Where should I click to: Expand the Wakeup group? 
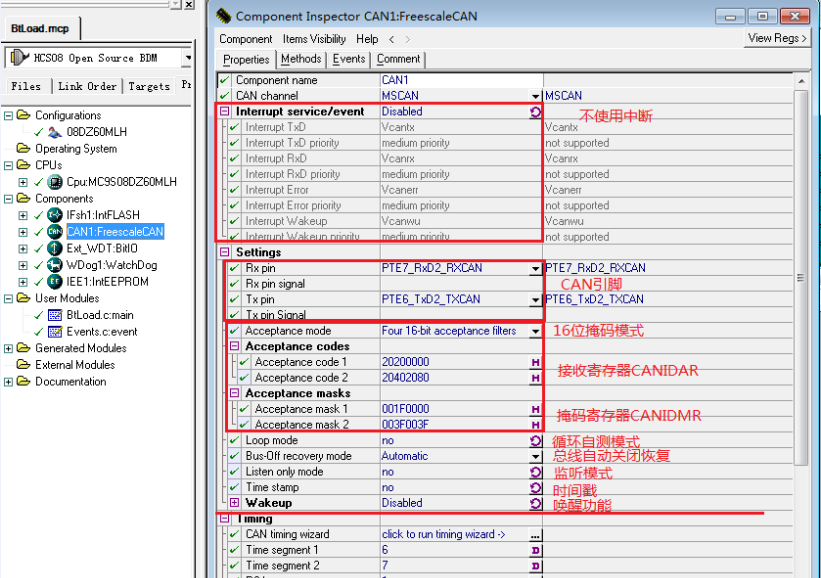pos(235,503)
